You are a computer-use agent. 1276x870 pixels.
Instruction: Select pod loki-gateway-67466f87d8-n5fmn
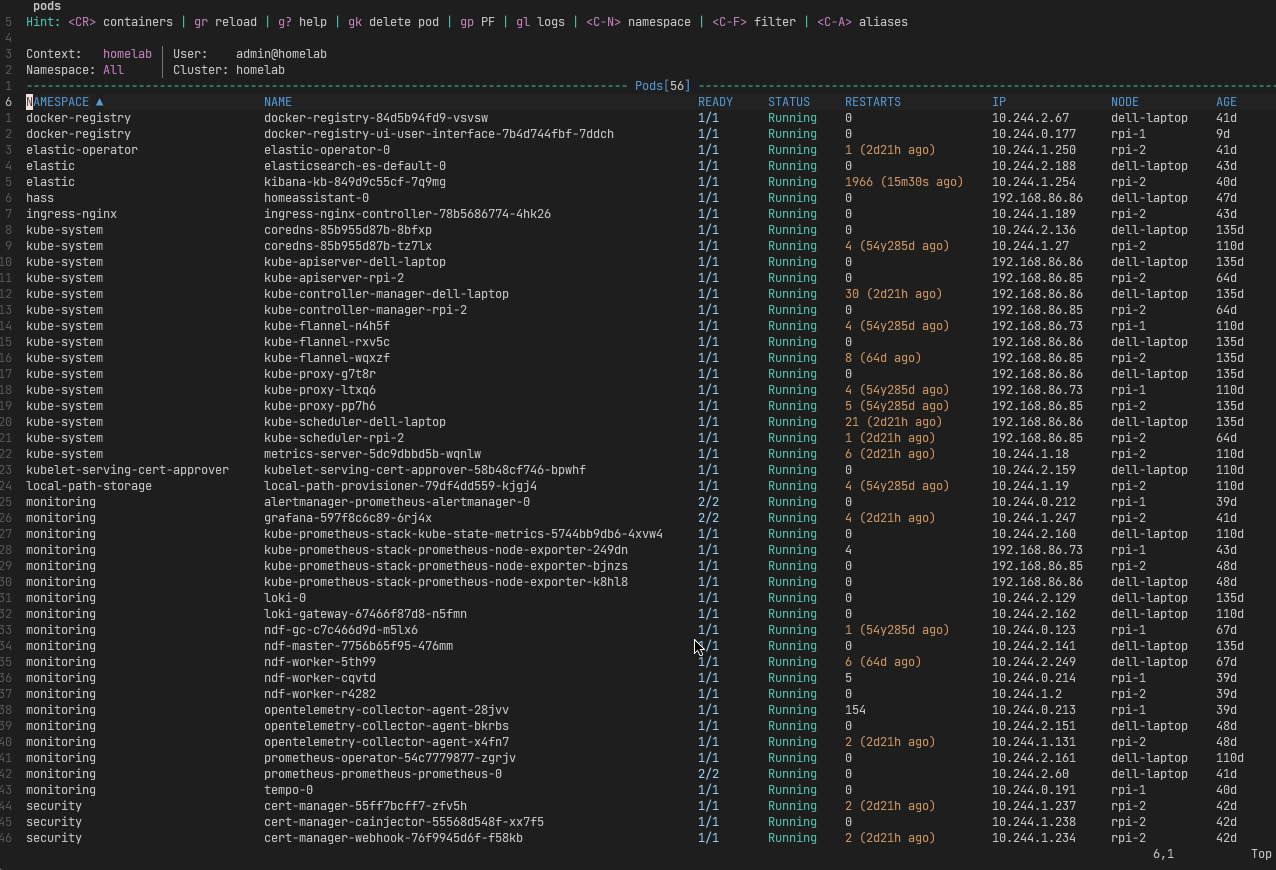click(x=365, y=614)
